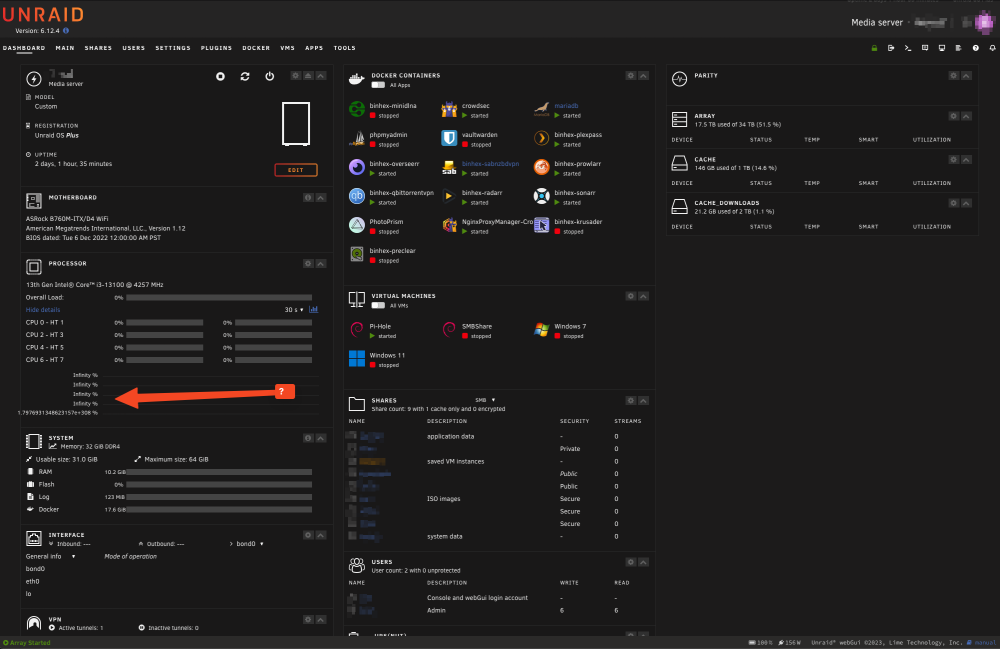
Task: Click the Windows 7 VM icon
Action: pos(541,330)
